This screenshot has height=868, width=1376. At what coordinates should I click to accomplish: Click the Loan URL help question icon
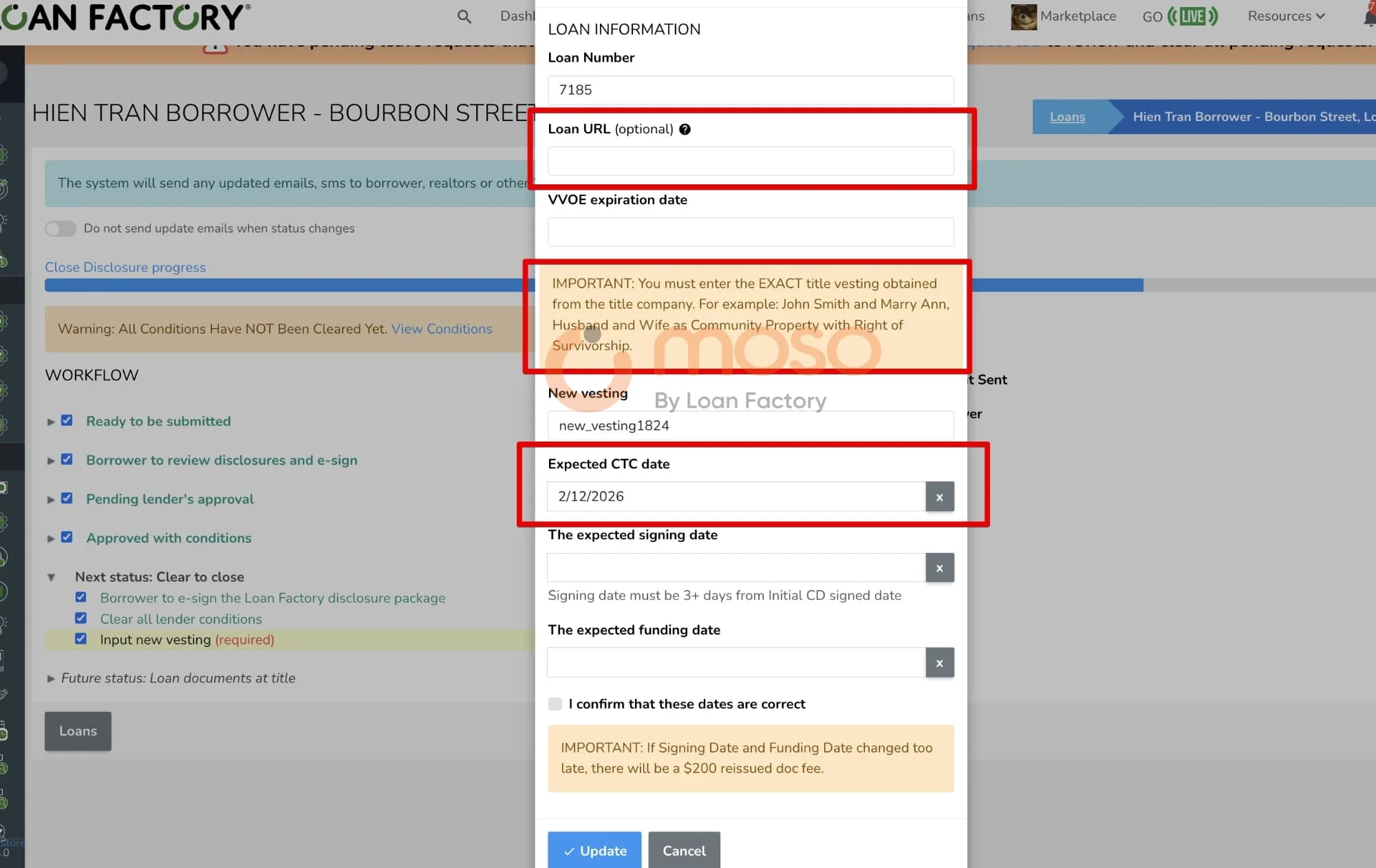685,129
